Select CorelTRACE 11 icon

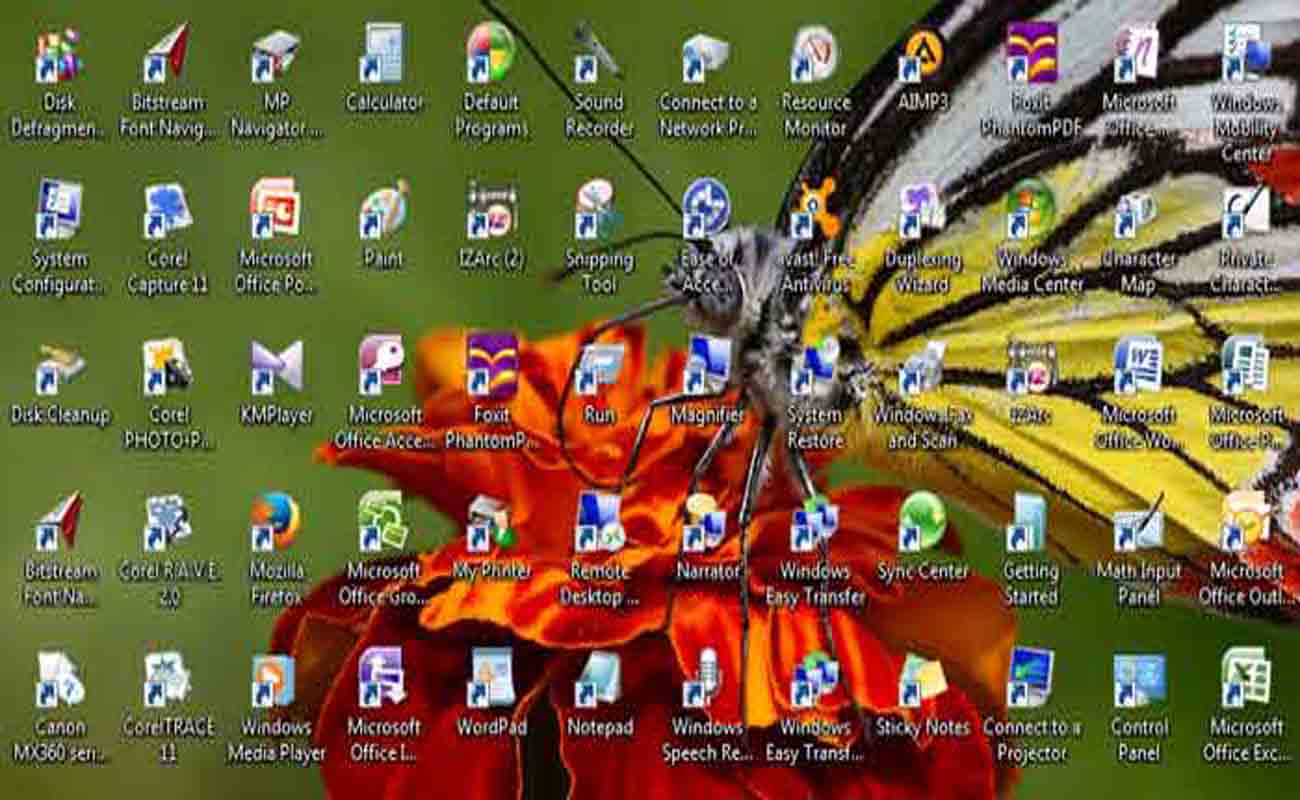[x=166, y=678]
